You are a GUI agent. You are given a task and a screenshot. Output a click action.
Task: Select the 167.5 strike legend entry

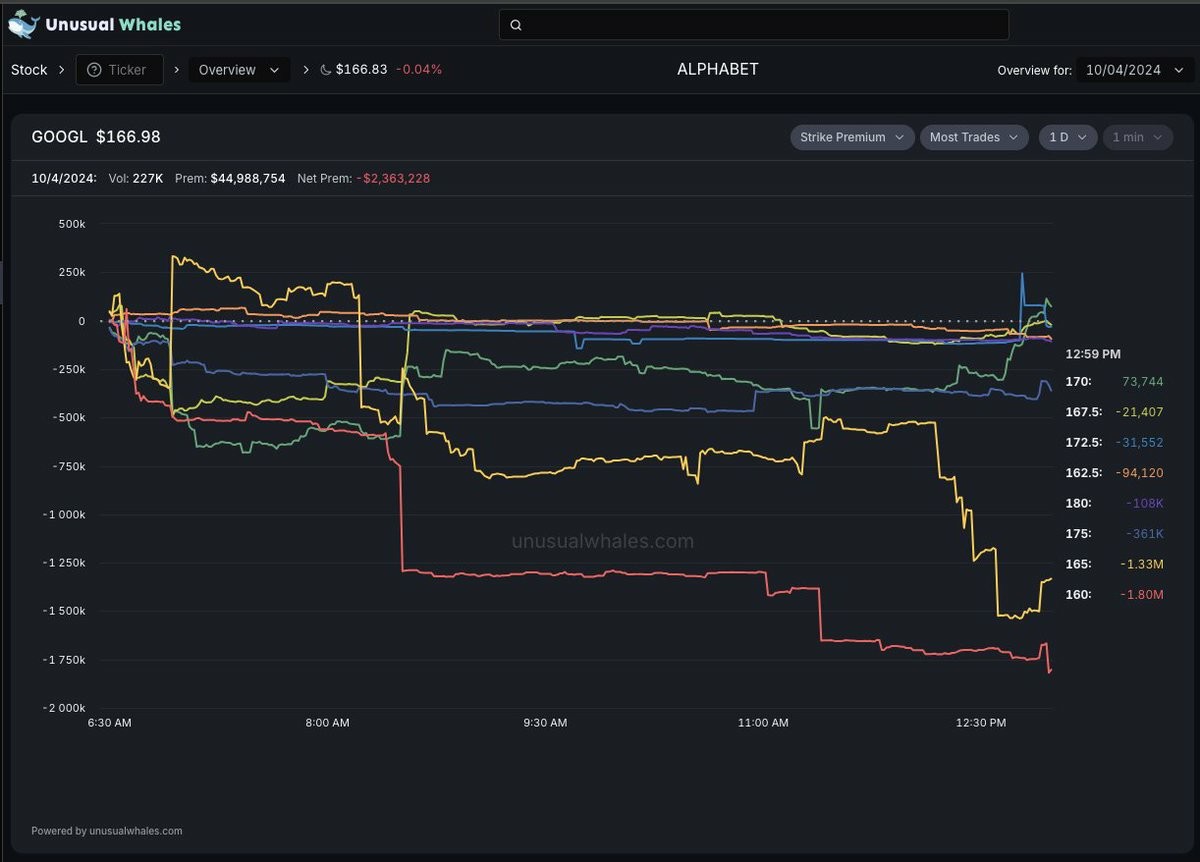click(x=1115, y=412)
